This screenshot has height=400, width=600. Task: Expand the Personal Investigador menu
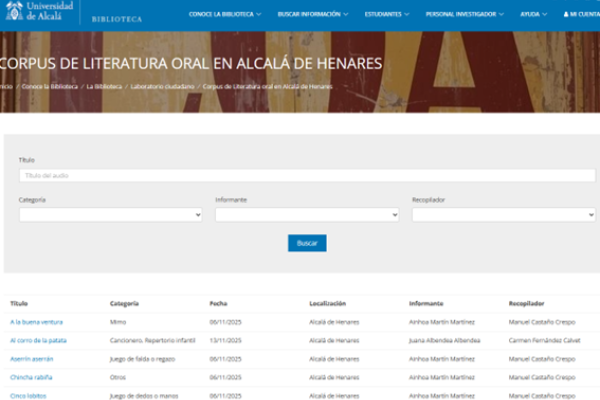[x=464, y=15]
